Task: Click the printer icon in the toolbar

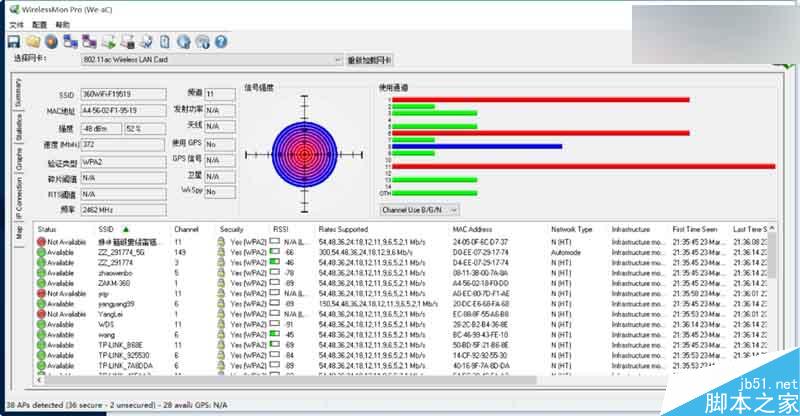Action: coord(128,41)
